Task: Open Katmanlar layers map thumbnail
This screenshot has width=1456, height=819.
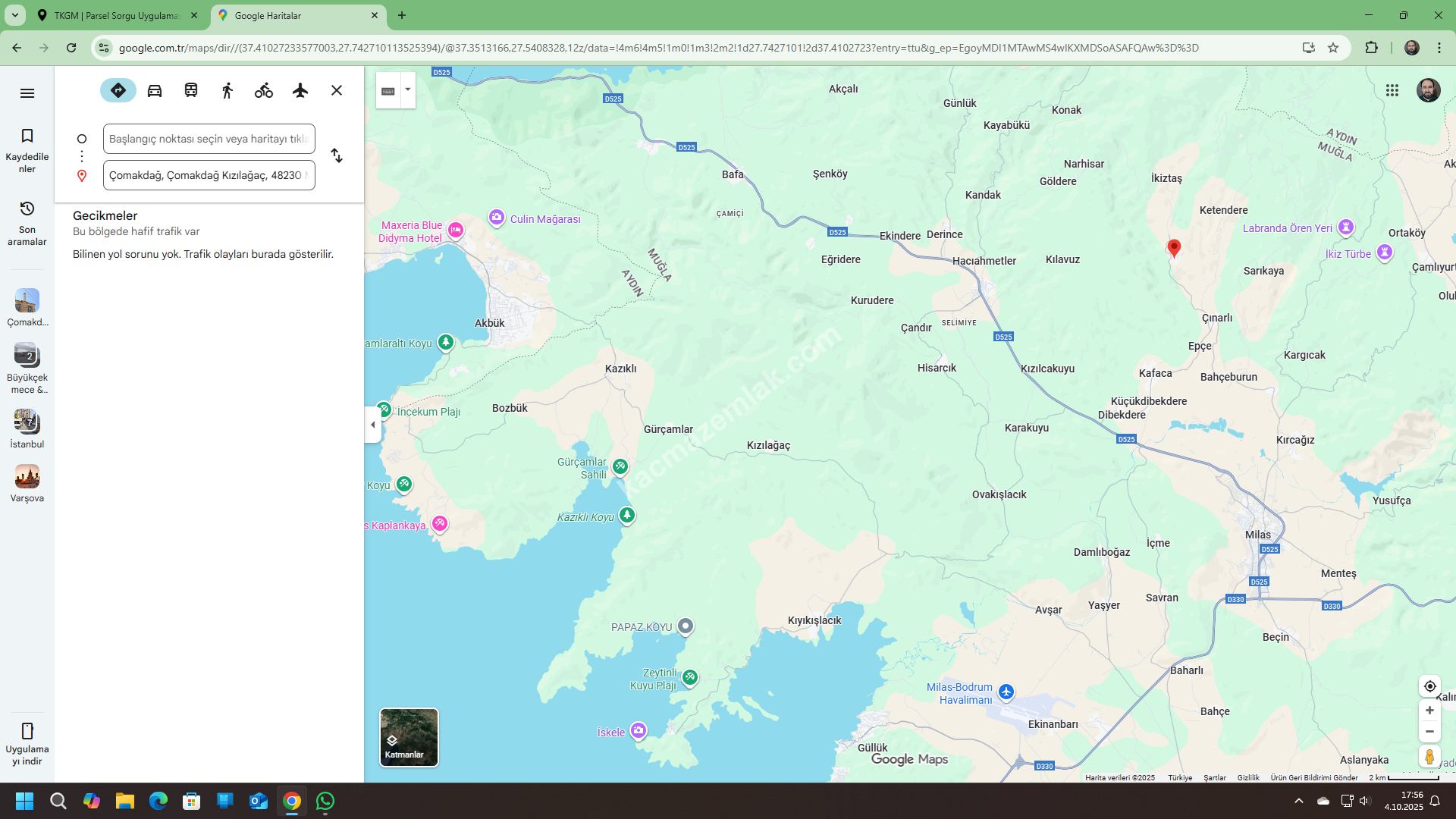Action: tap(409, 737)
